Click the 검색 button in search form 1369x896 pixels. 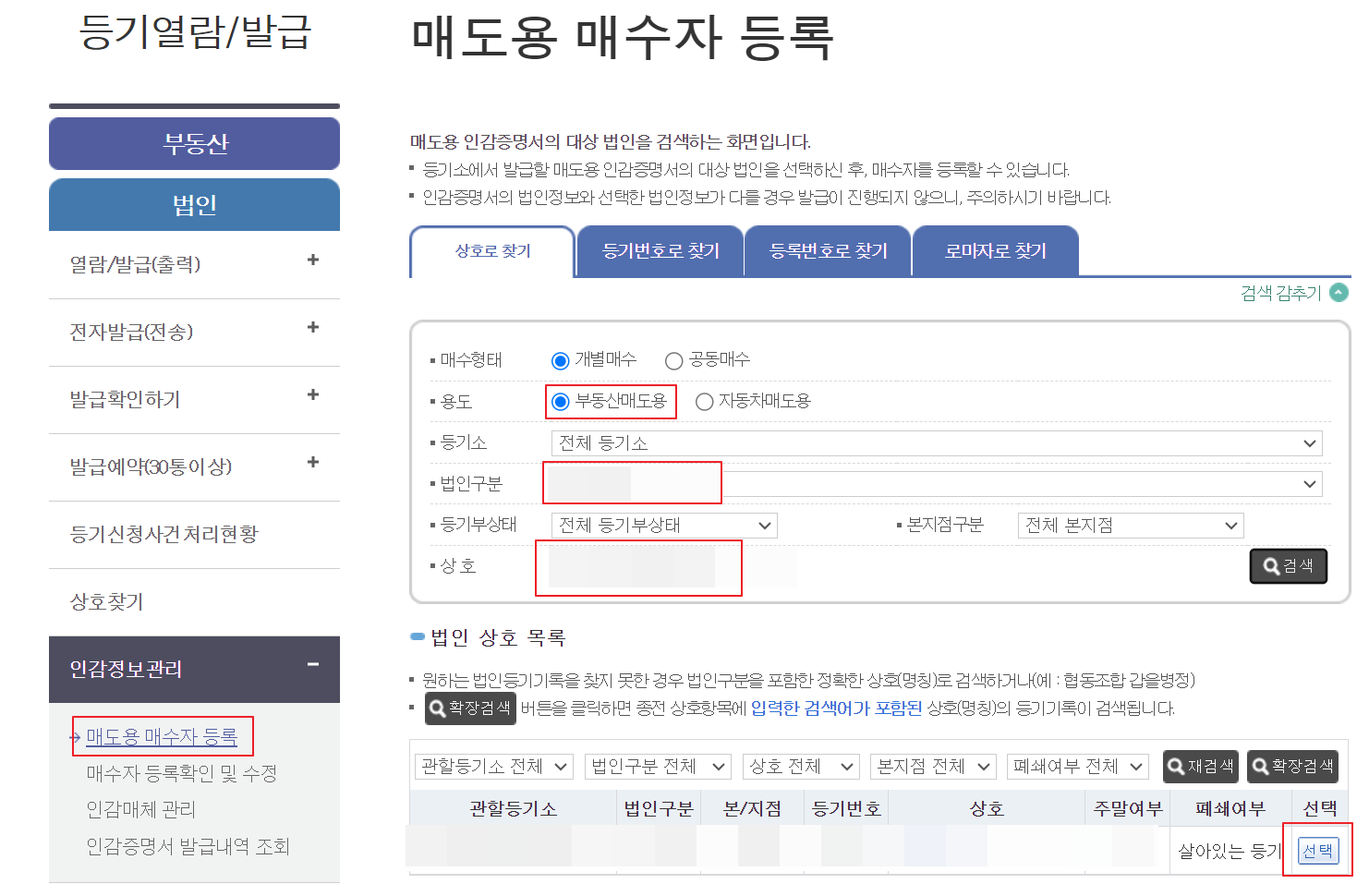coord(1289,566)
